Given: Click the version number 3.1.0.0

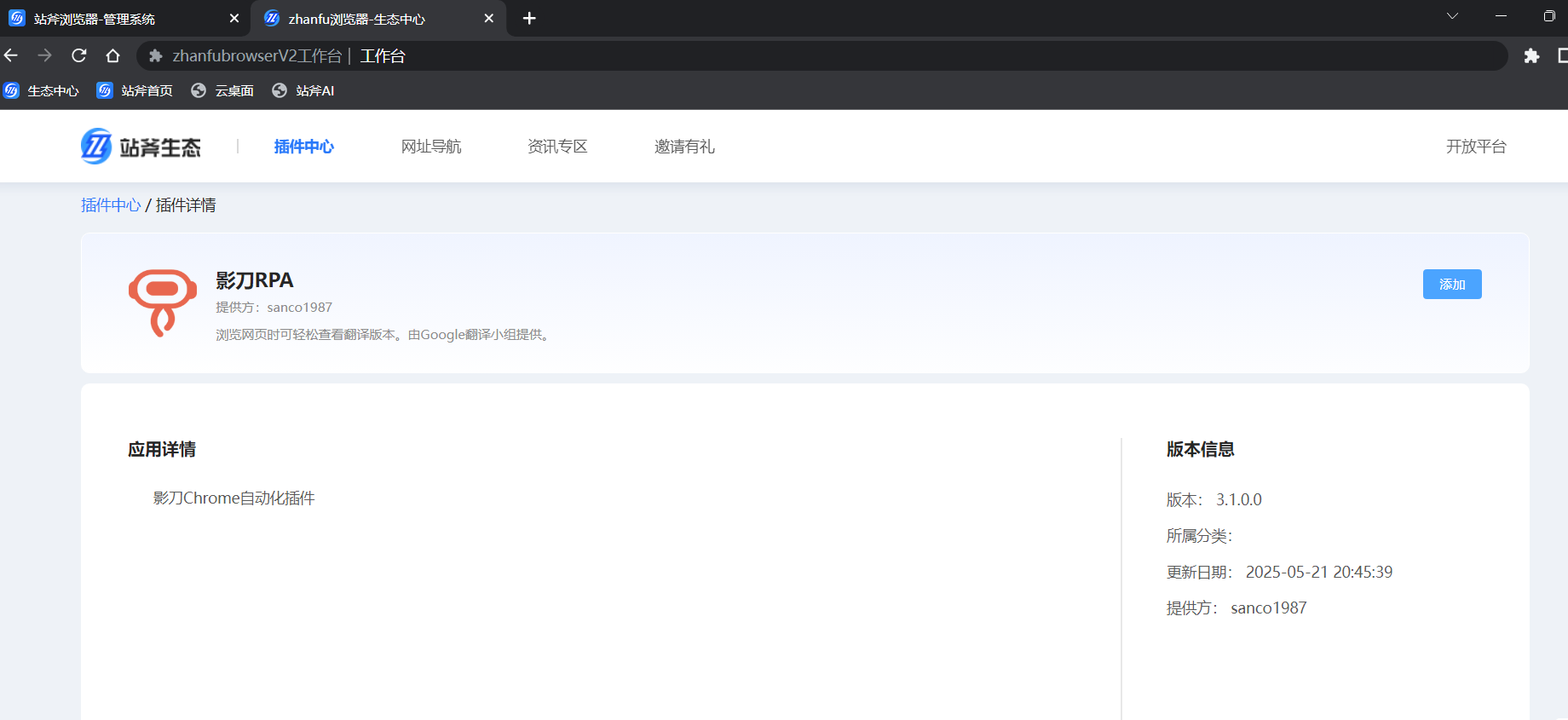Looking at the screenshot, I should [1239, 500].
